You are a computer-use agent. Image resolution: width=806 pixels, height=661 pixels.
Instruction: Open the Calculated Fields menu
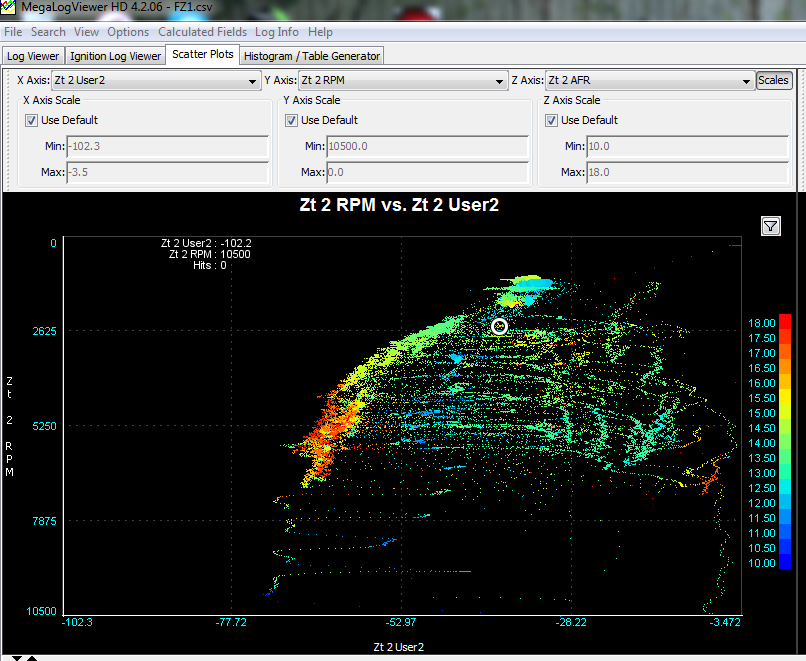[x=202, y=32]
